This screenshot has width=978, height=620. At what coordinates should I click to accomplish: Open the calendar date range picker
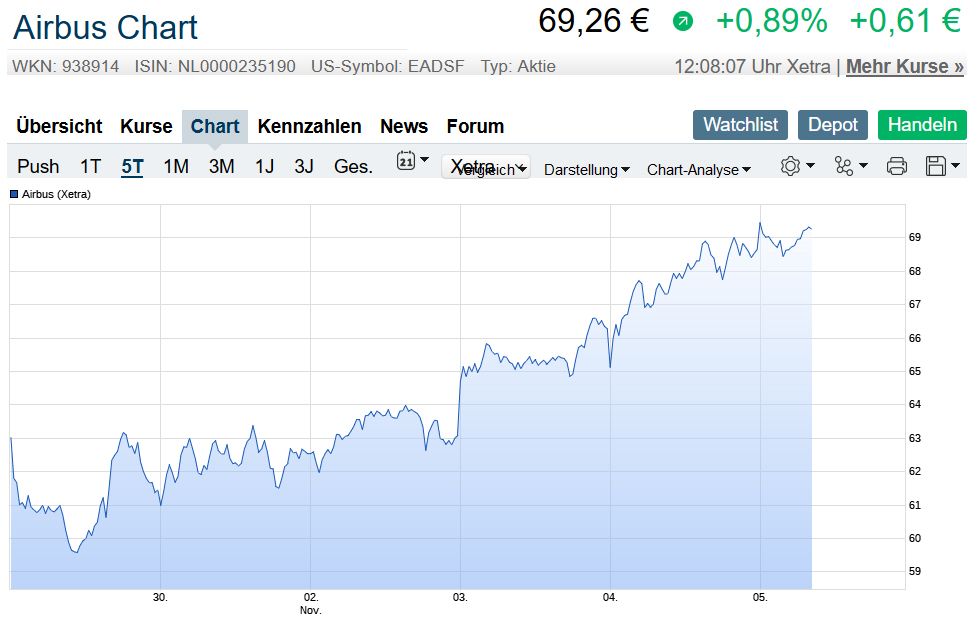pyautogui.click(x=406, y=161)
